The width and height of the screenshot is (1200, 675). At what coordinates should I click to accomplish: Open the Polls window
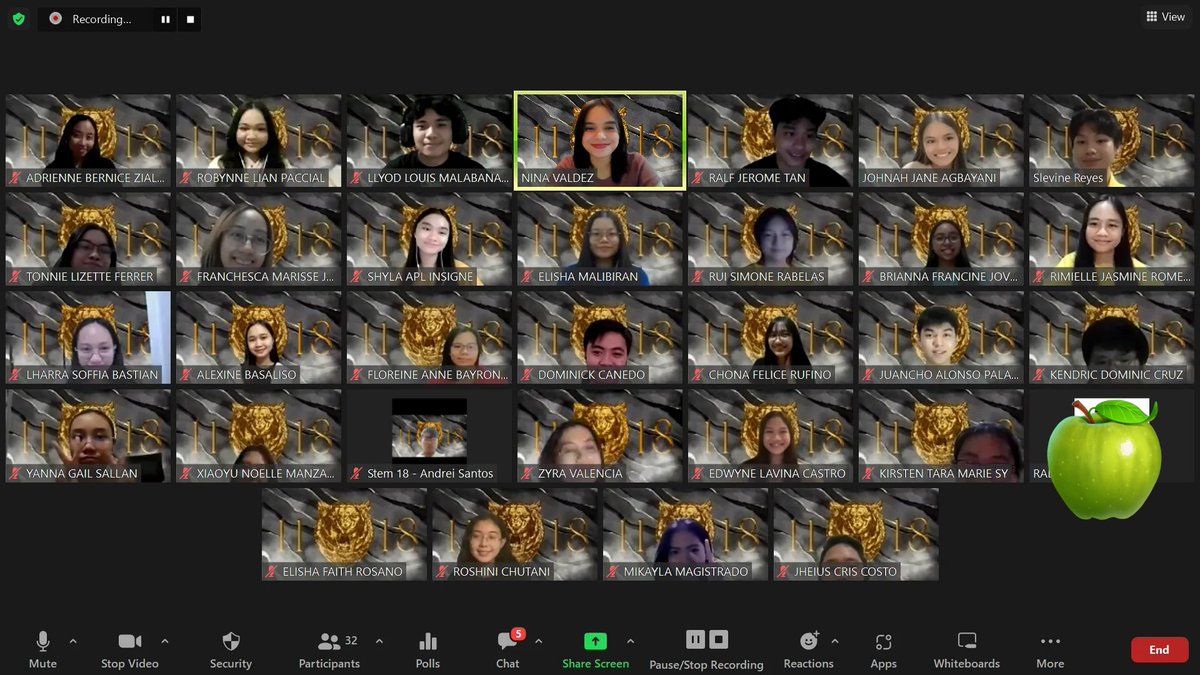point(428,649)
